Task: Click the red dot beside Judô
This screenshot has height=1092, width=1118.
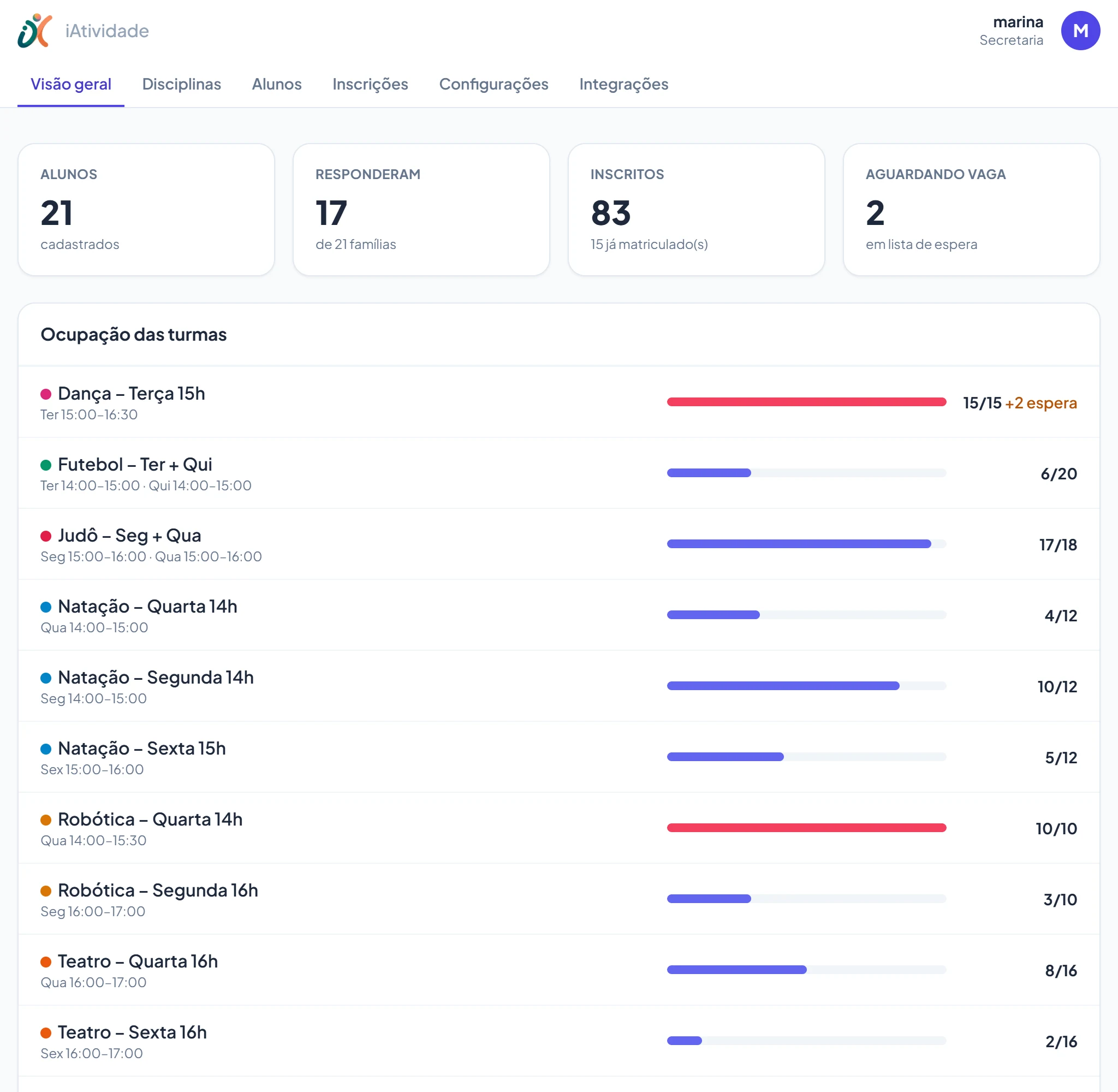Action: coord(46,536)
